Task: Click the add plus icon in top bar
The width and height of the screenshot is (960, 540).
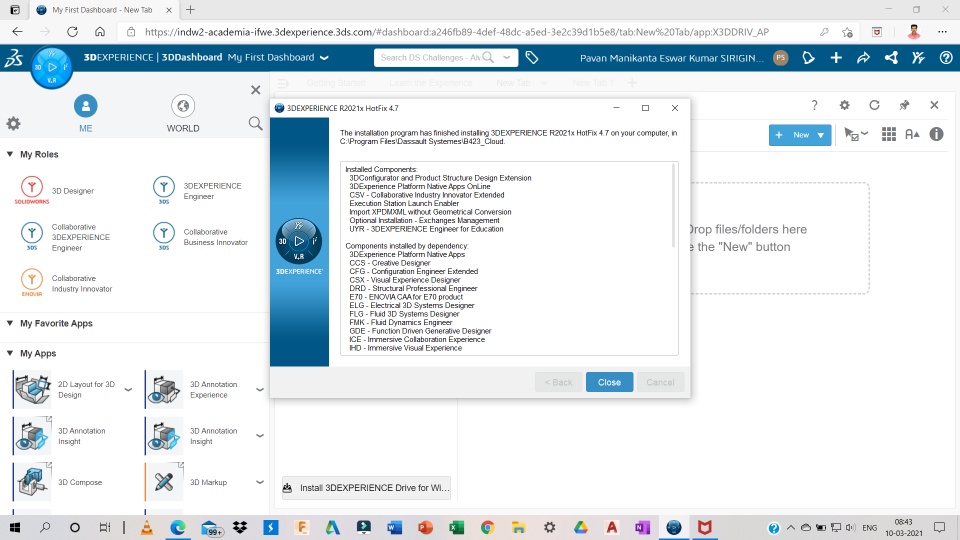Action: tap(836, 58)
